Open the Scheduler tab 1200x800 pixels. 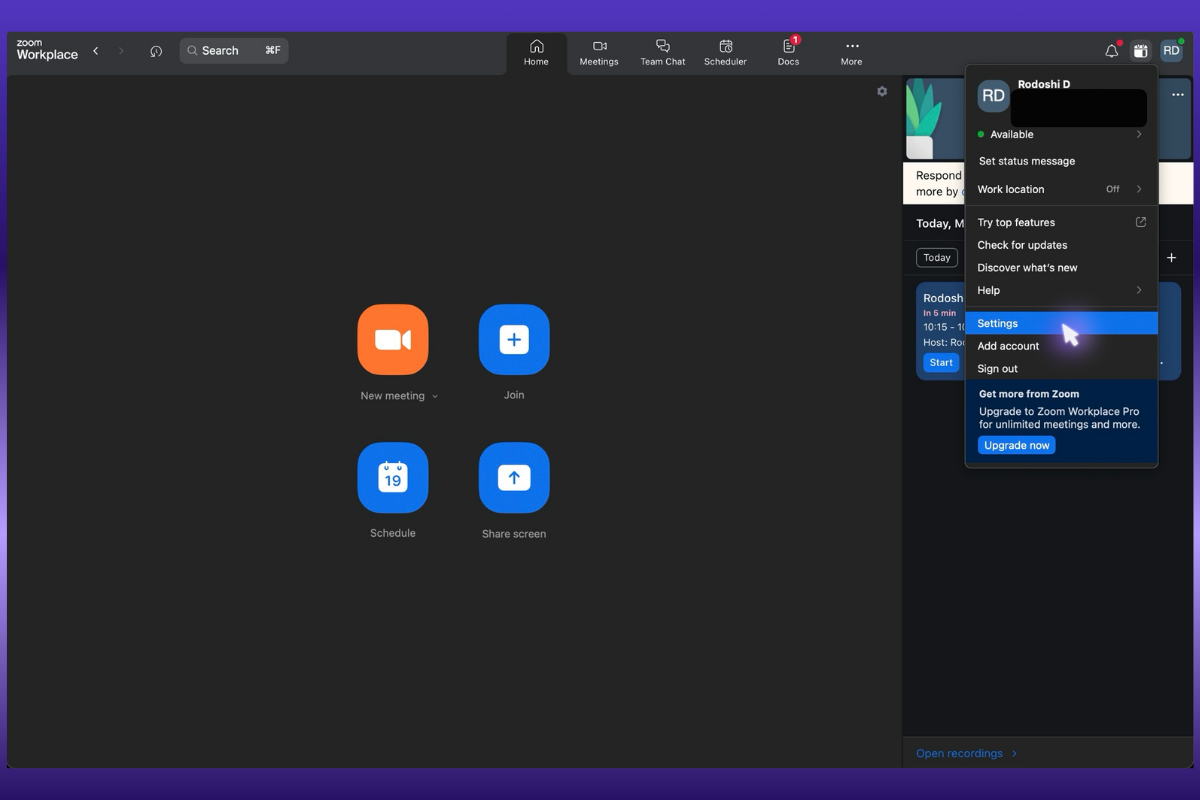[x=726, y=53]
